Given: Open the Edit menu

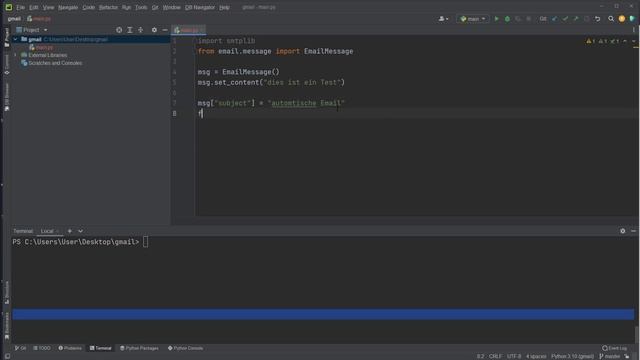Looking at the screenshot, I should click(x=34, y=7).
